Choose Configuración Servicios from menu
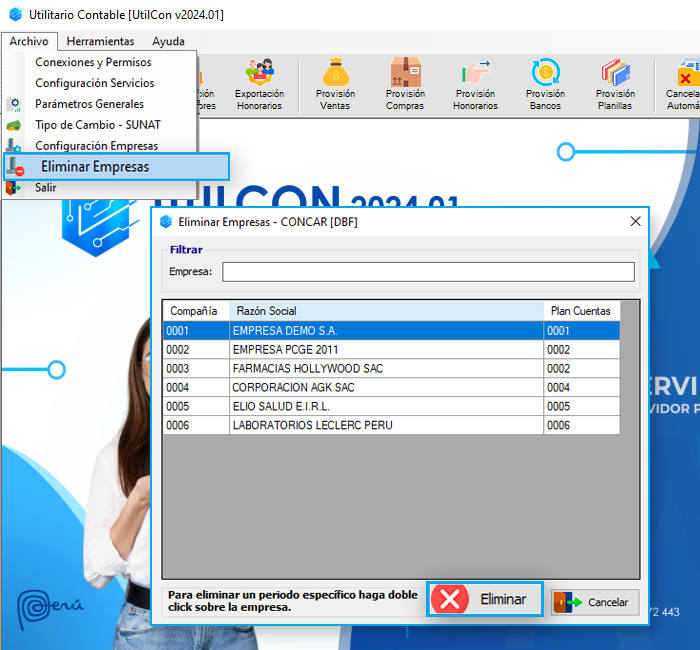700x650 pixels. 95,83
